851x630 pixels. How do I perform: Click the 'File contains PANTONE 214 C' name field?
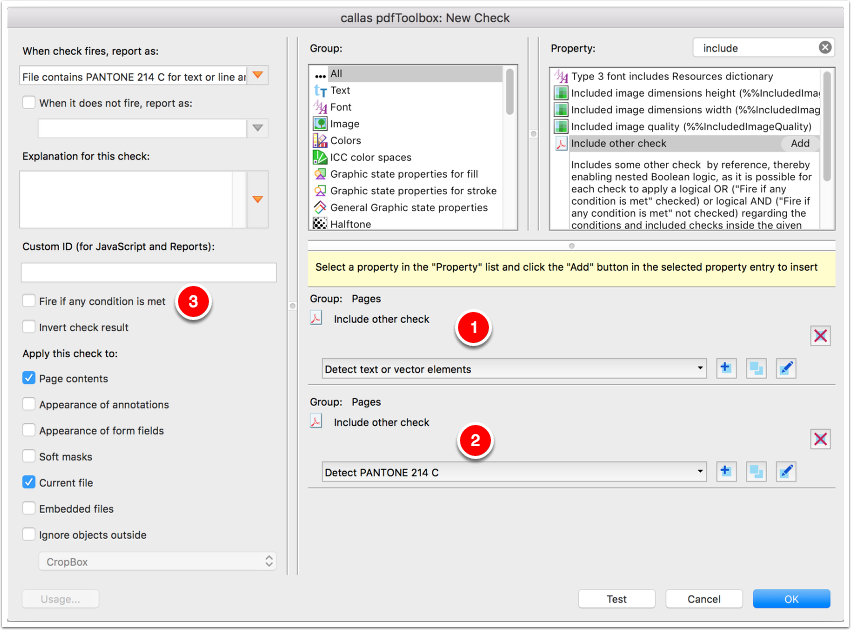[133, 77]
